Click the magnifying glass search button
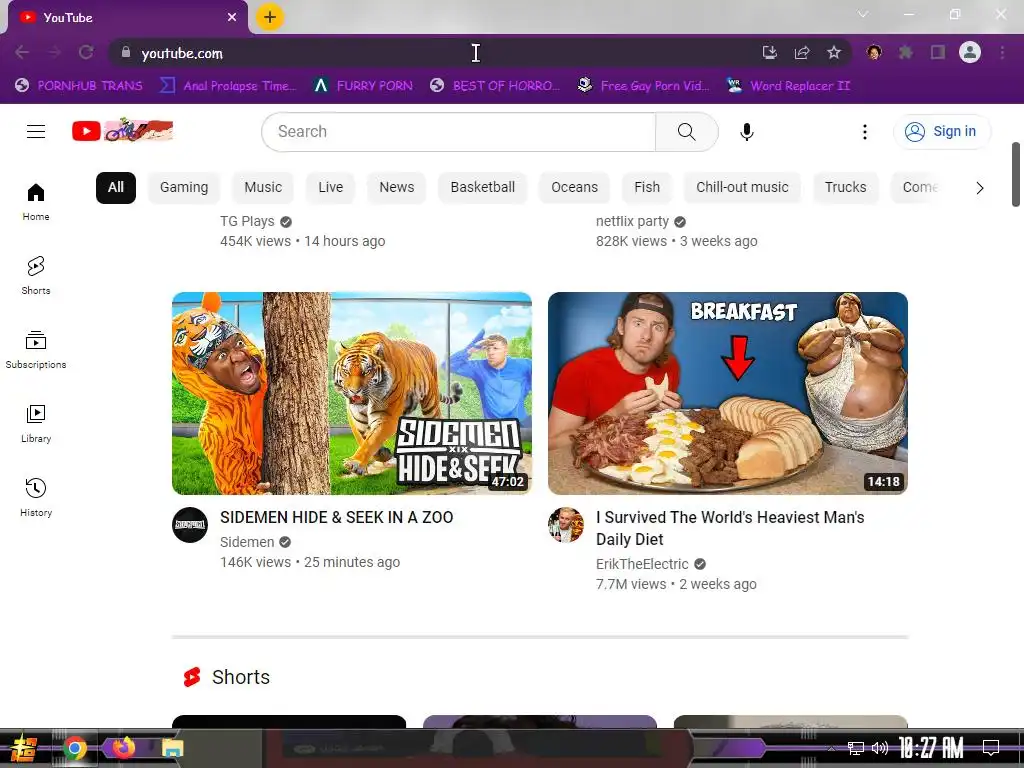Viewport: 1024px width, 768px height. click(686, 131)
